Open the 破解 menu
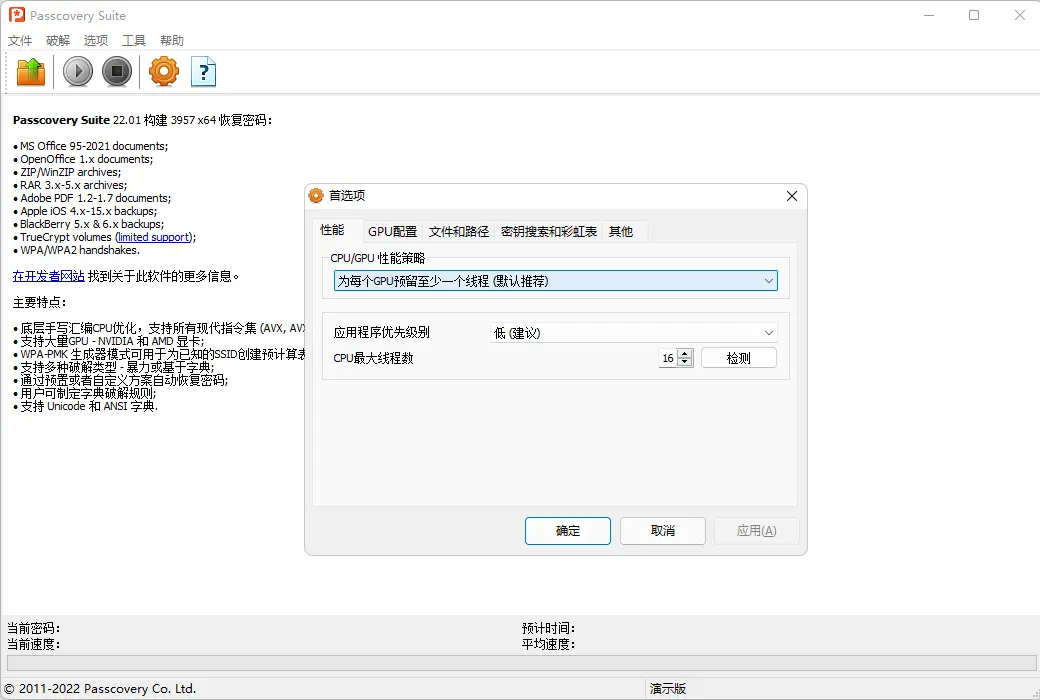The image size is (1040, 700). [x=58, y=40]
